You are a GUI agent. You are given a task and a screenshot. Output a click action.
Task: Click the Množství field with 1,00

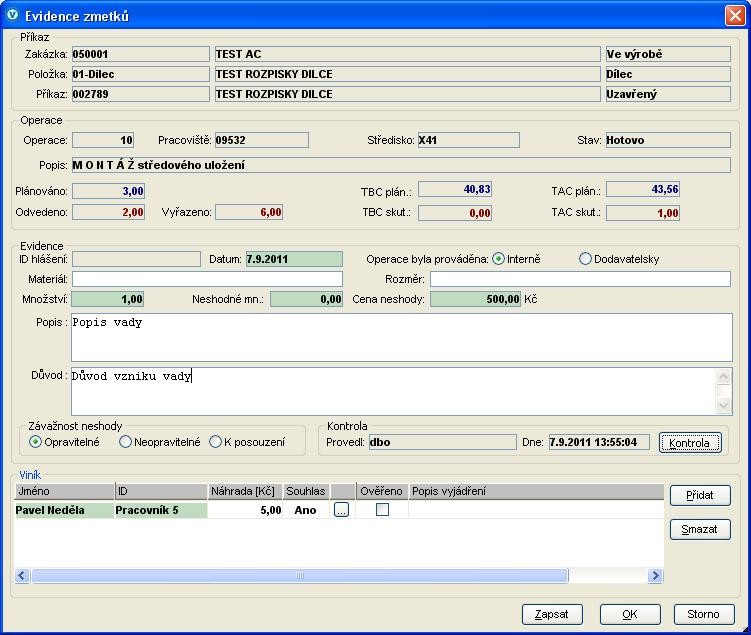[108, 299]
